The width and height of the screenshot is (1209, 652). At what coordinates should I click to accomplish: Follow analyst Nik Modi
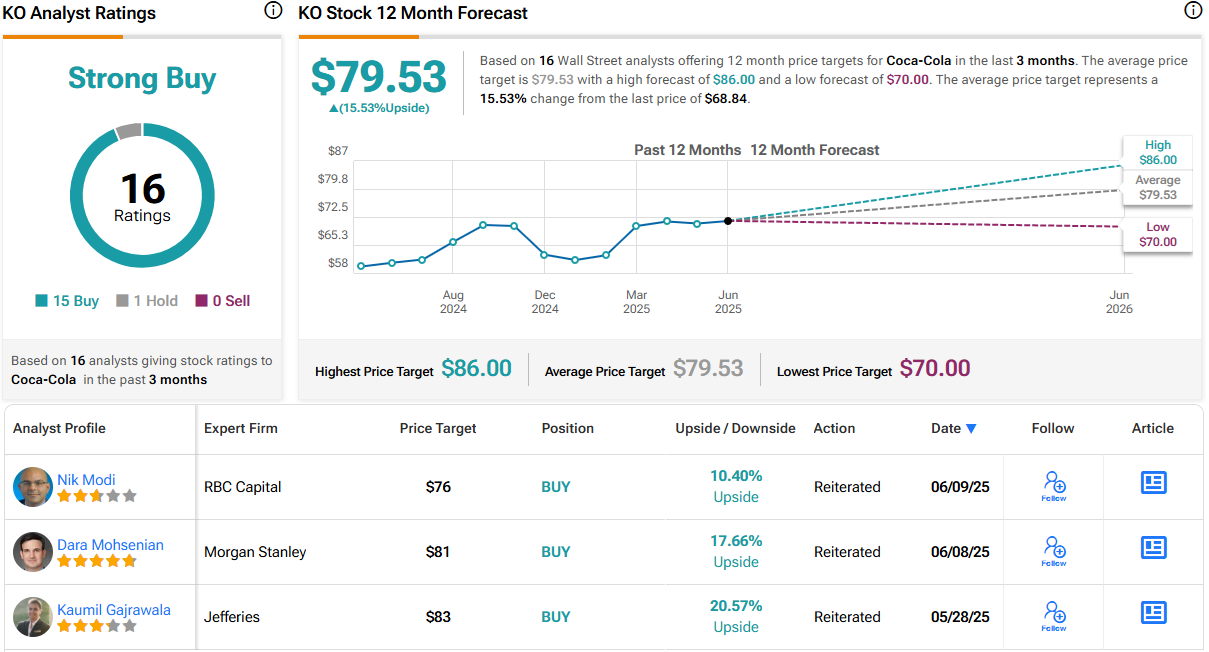[1054, 486]
